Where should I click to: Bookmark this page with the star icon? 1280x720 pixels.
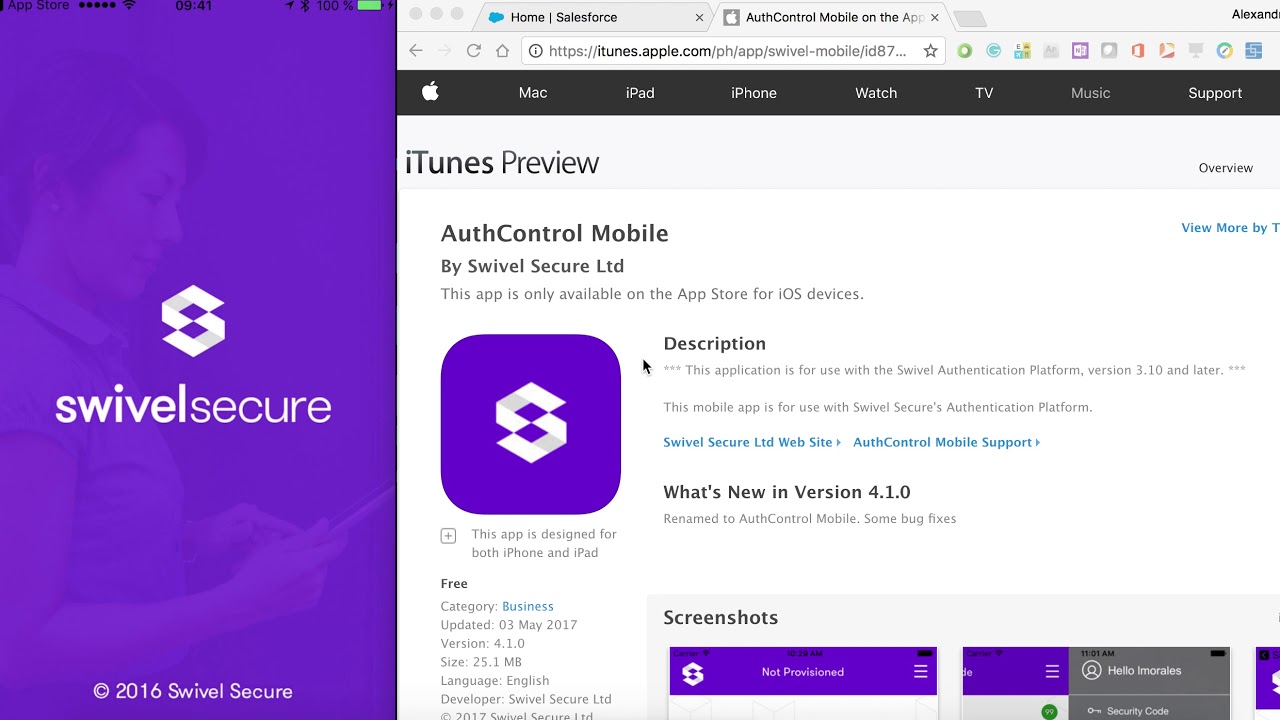click(930, 51)
